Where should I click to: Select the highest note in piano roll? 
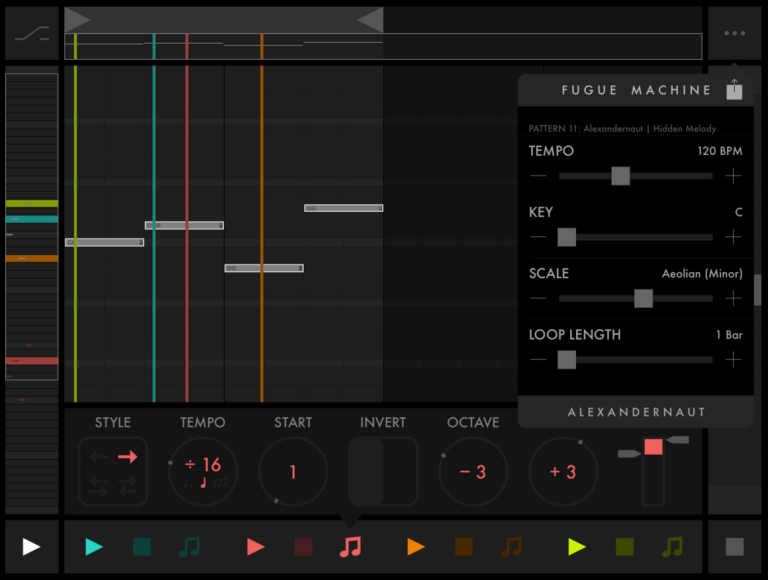[343, 208]
